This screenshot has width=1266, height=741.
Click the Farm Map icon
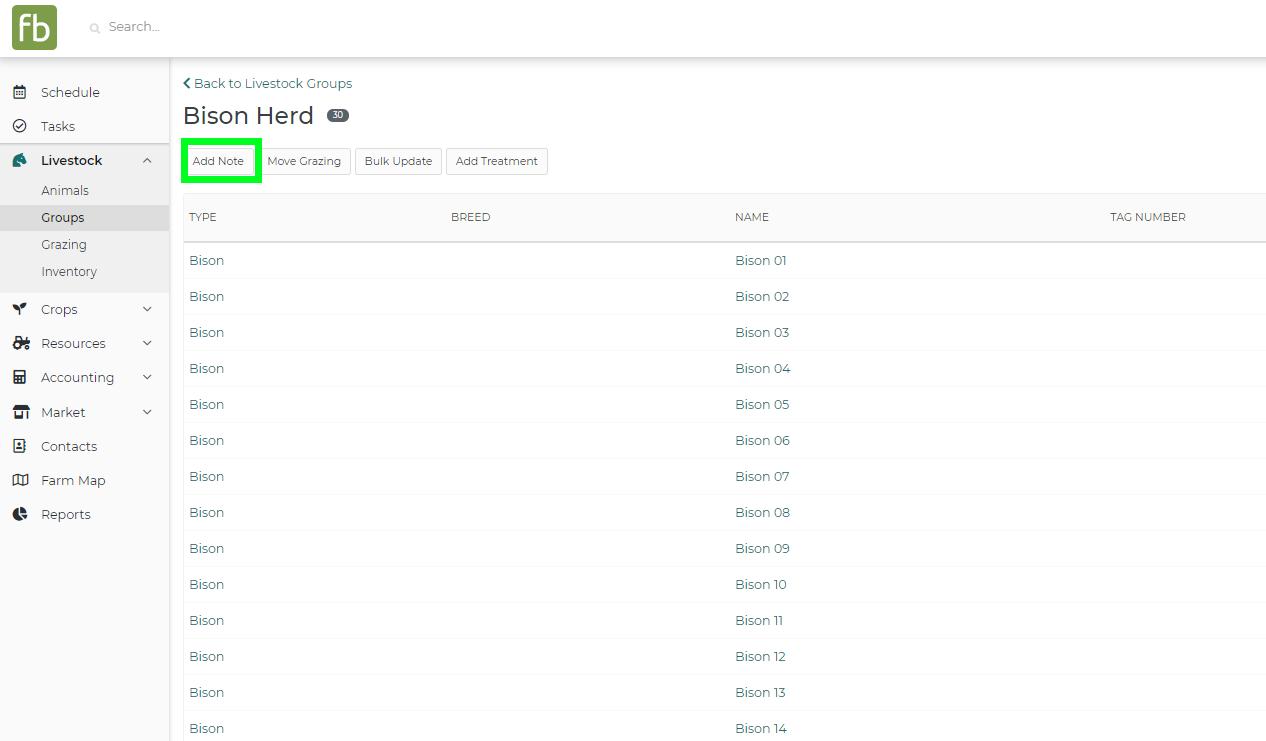tap(20, 480)
